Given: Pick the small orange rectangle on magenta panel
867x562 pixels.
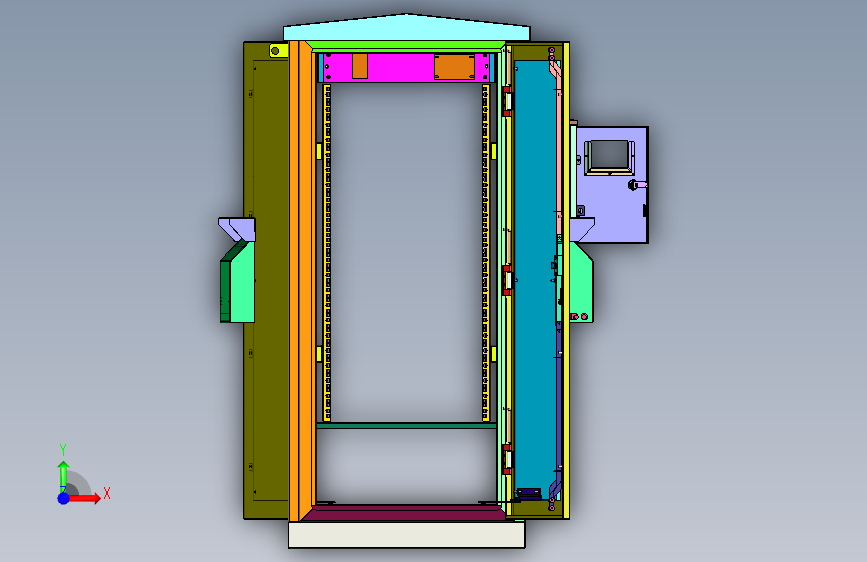Looking at the screenshot, I should point(360,66).
